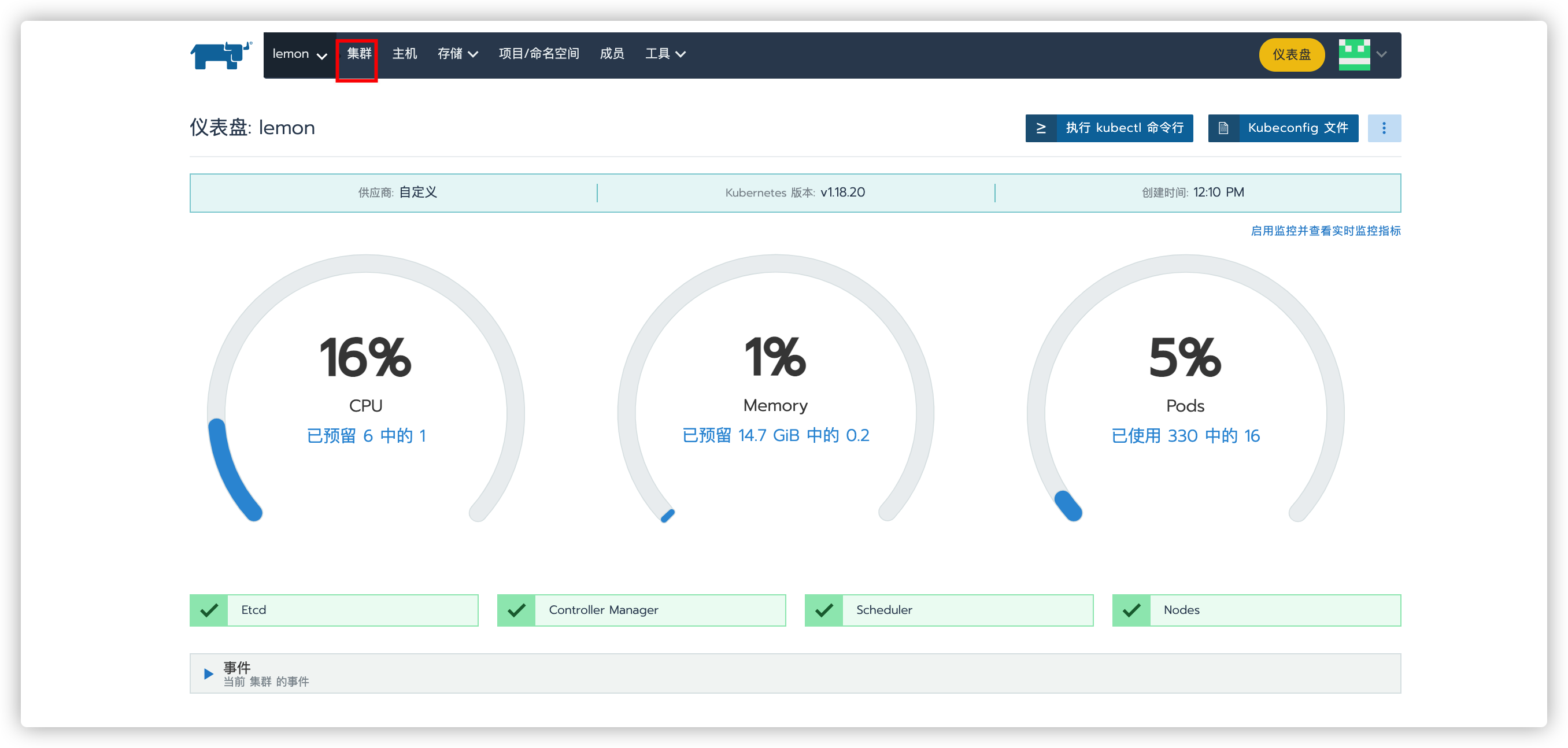
Task: Click 已使用 330 中的 16 text
Action: click(1185, 436)
